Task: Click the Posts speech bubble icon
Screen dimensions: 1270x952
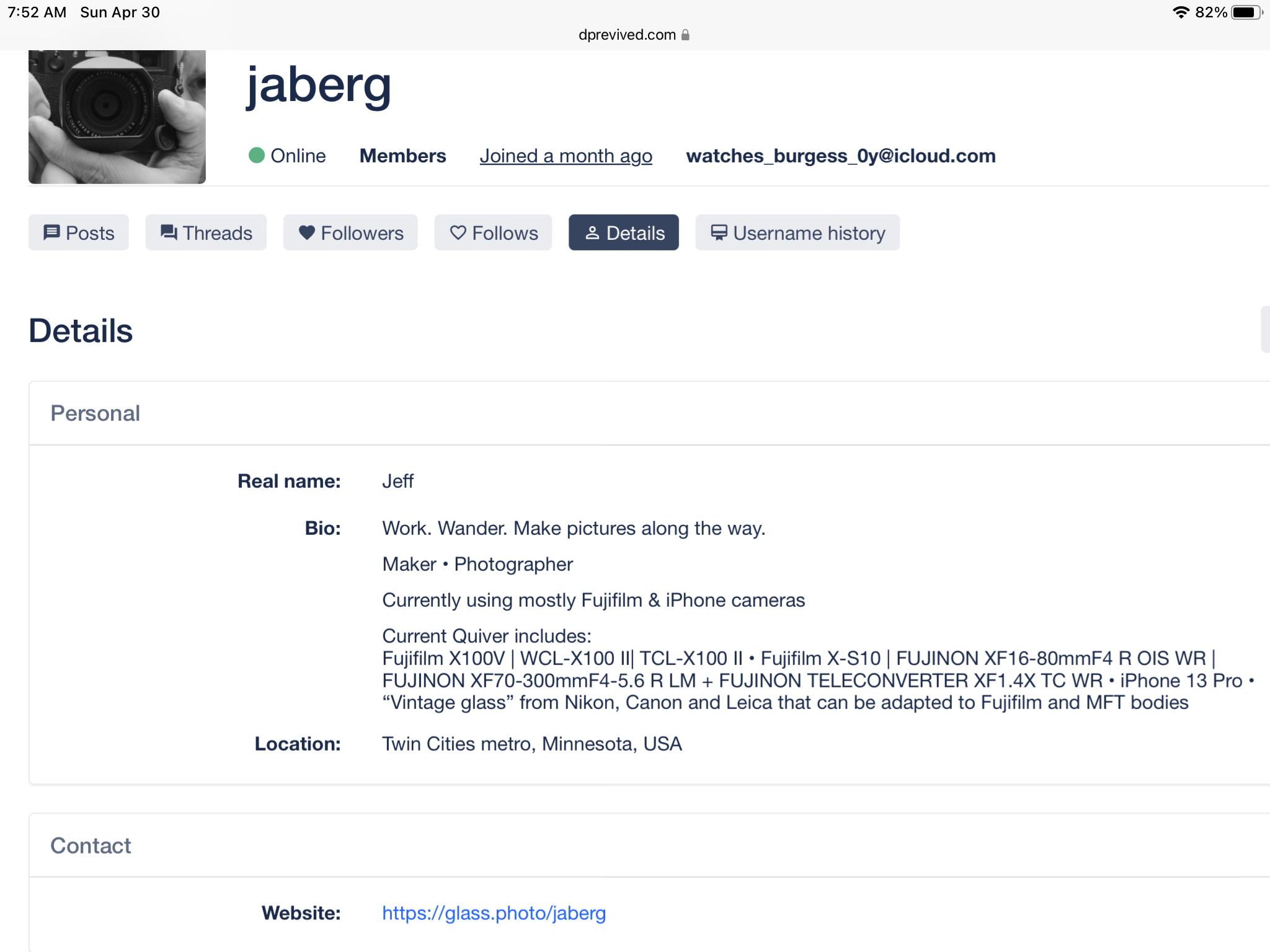Action: pyautogui.click(x=51, y=232)
